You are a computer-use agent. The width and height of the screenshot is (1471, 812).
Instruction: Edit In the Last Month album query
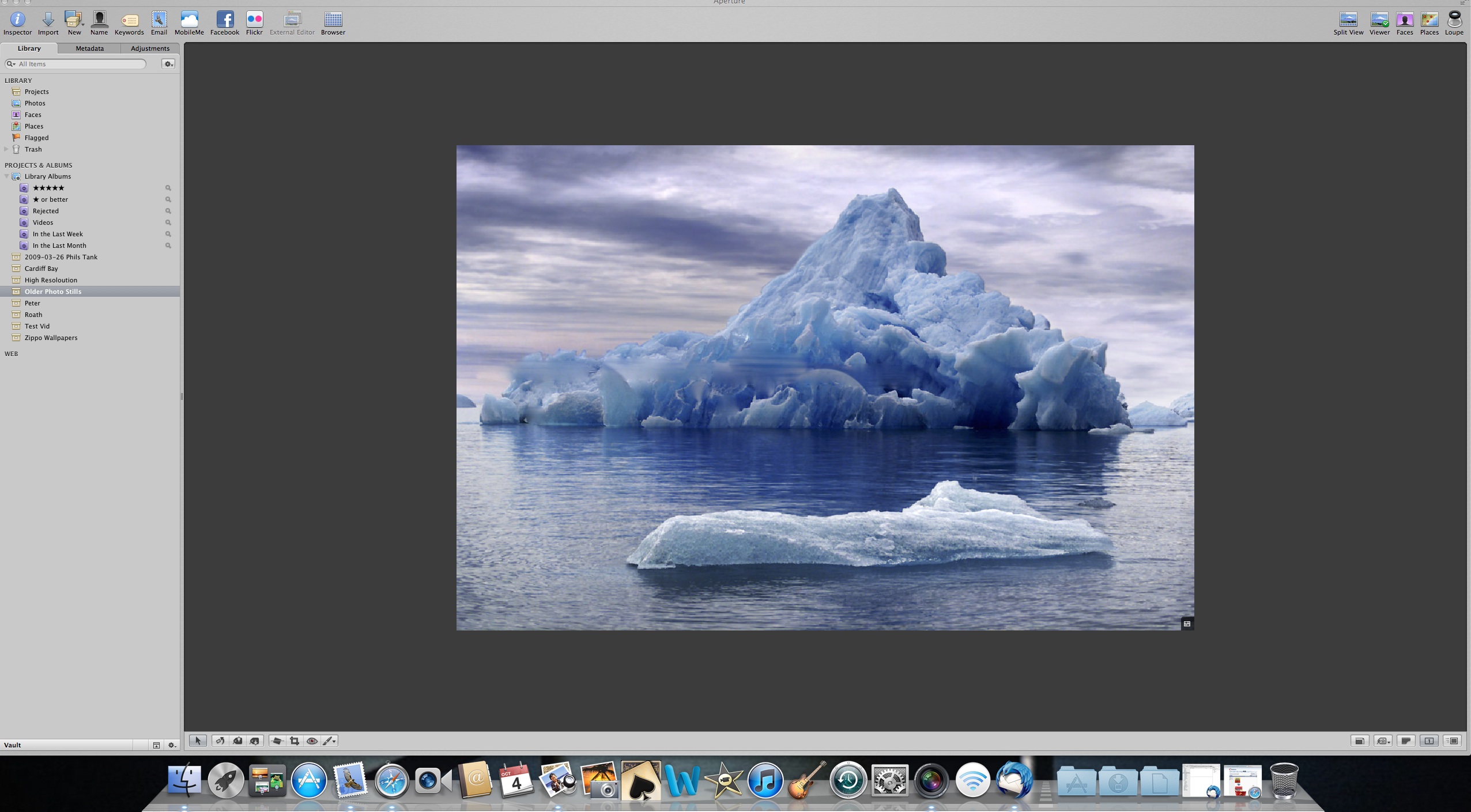tap(168, 246)
